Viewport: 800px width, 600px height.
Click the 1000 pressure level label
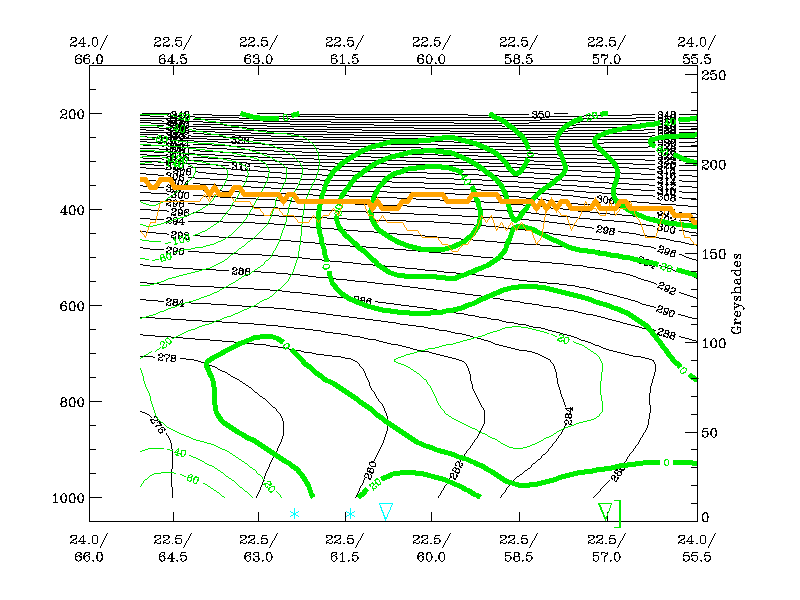69,497
